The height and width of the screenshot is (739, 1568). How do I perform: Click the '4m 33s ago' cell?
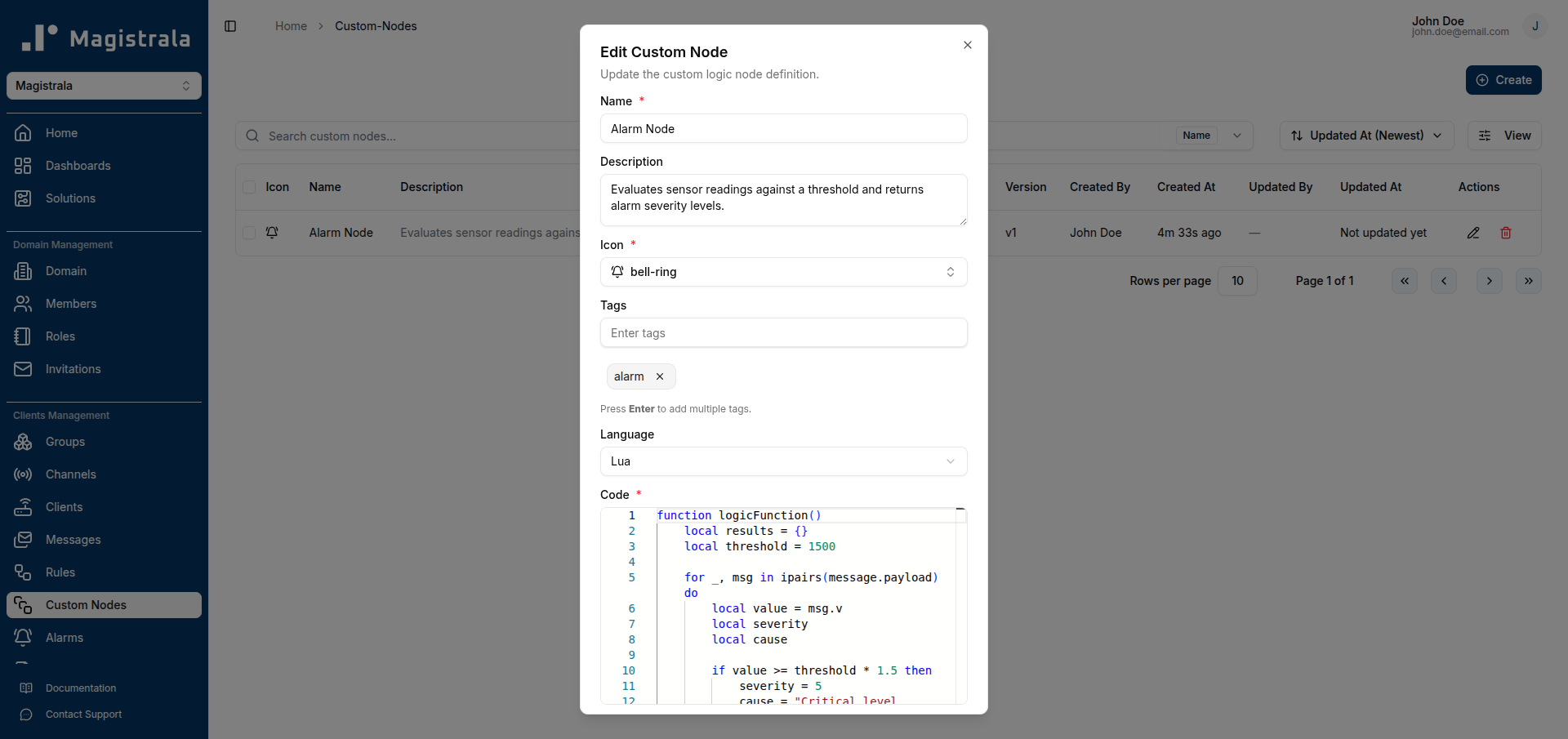click(1189, 233)
